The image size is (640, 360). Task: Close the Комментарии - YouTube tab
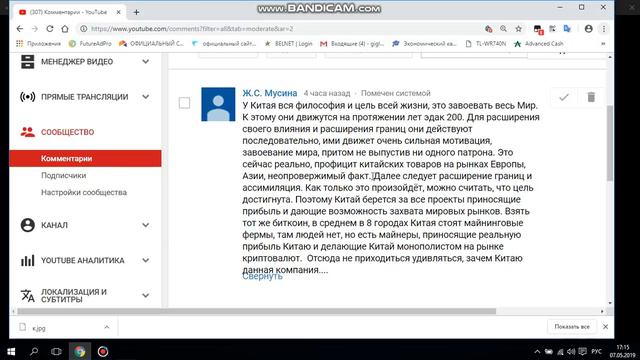[118, 12]
